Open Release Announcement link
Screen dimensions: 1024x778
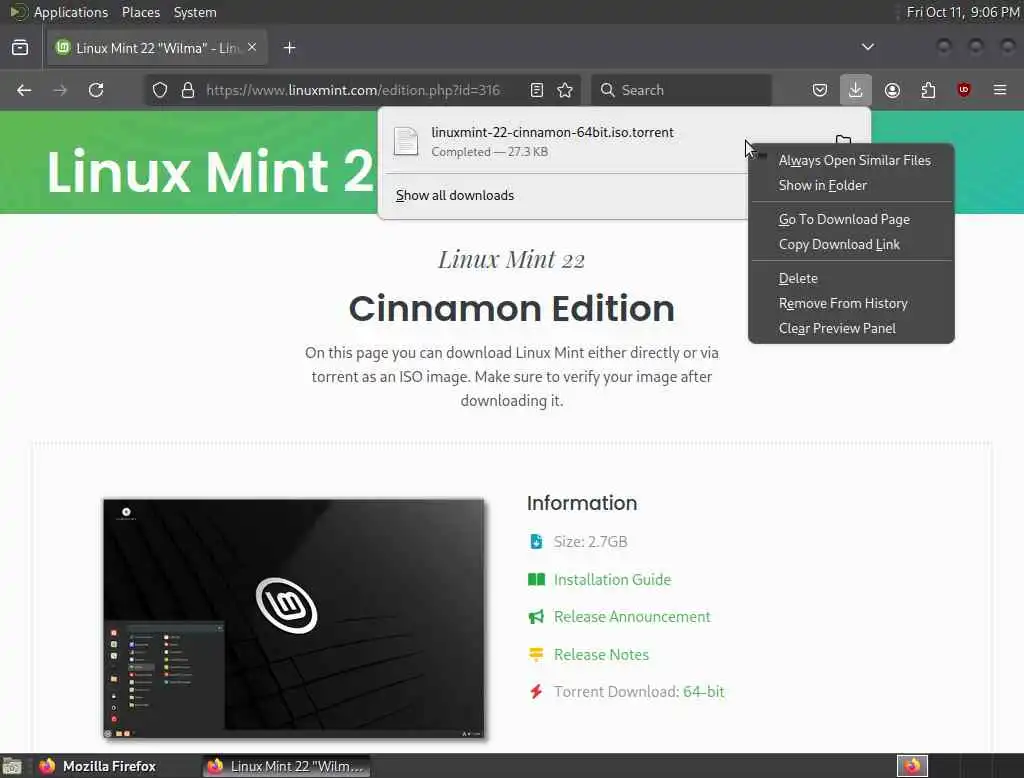tap(632, 617)
